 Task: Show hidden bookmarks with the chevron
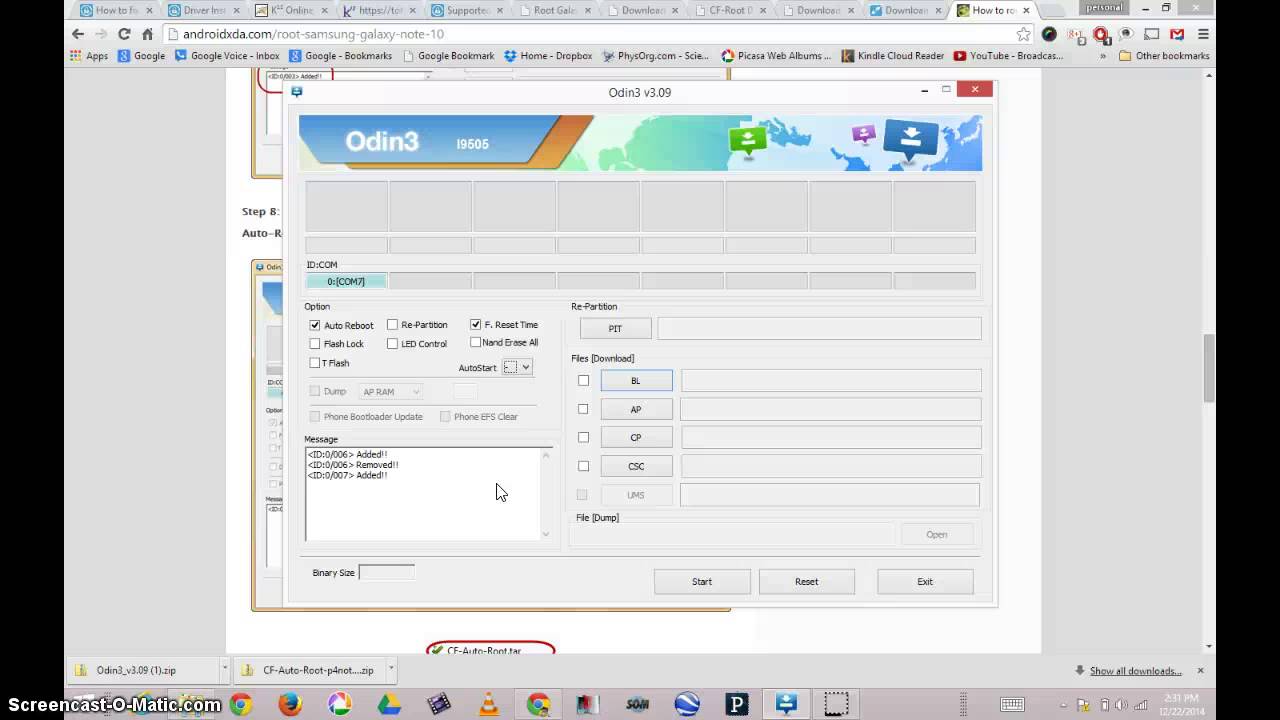[1103, 56]
